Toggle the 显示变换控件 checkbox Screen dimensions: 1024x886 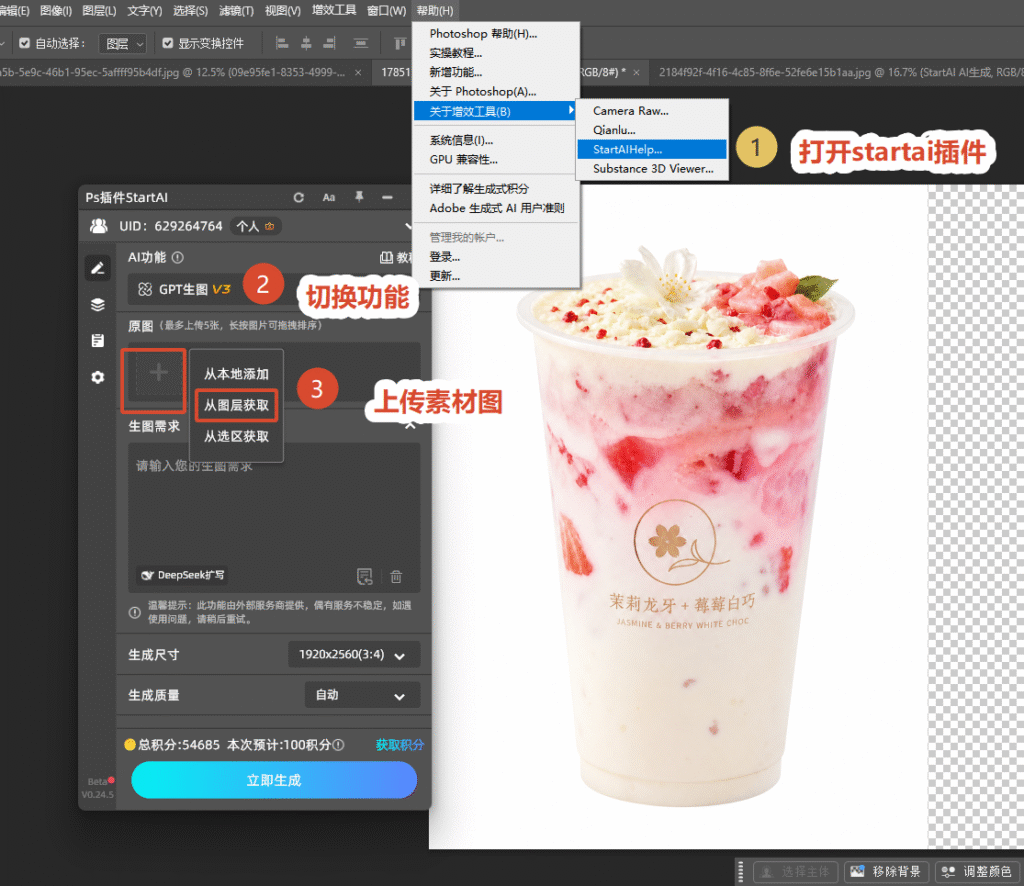pyautogui.click(x=168, y=43)
